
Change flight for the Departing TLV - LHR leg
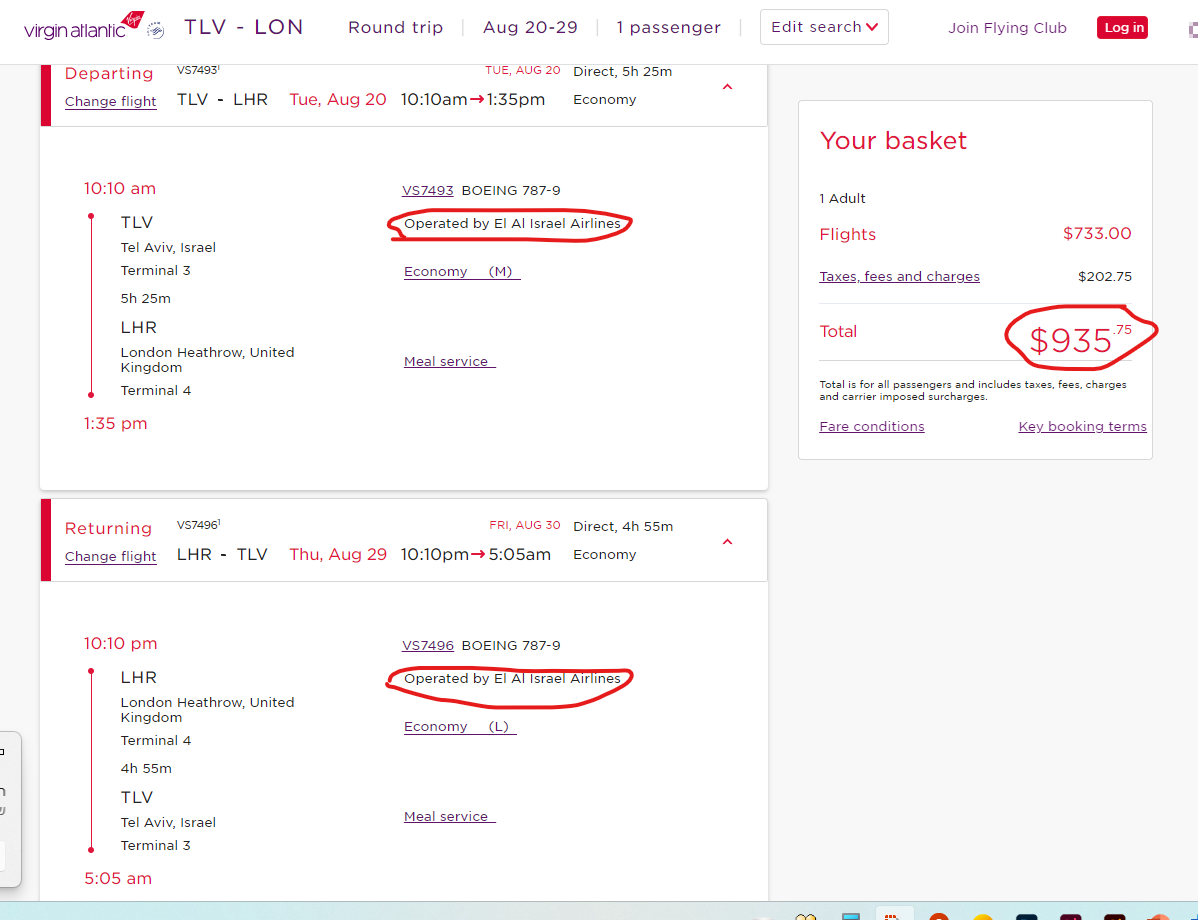(111, 102)
